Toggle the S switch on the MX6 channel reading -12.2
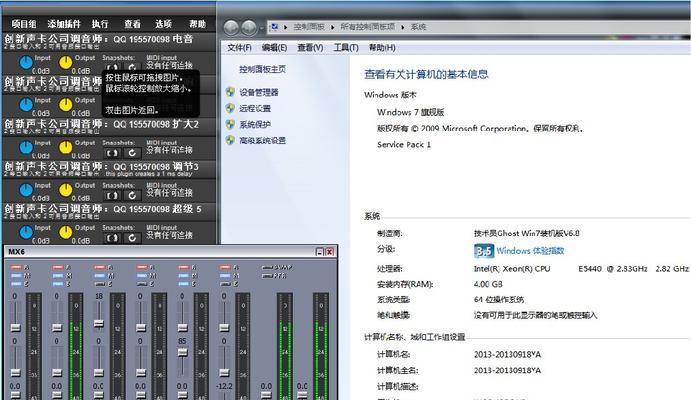The height and width of the screenshot is (400, 691). [226, 284]
